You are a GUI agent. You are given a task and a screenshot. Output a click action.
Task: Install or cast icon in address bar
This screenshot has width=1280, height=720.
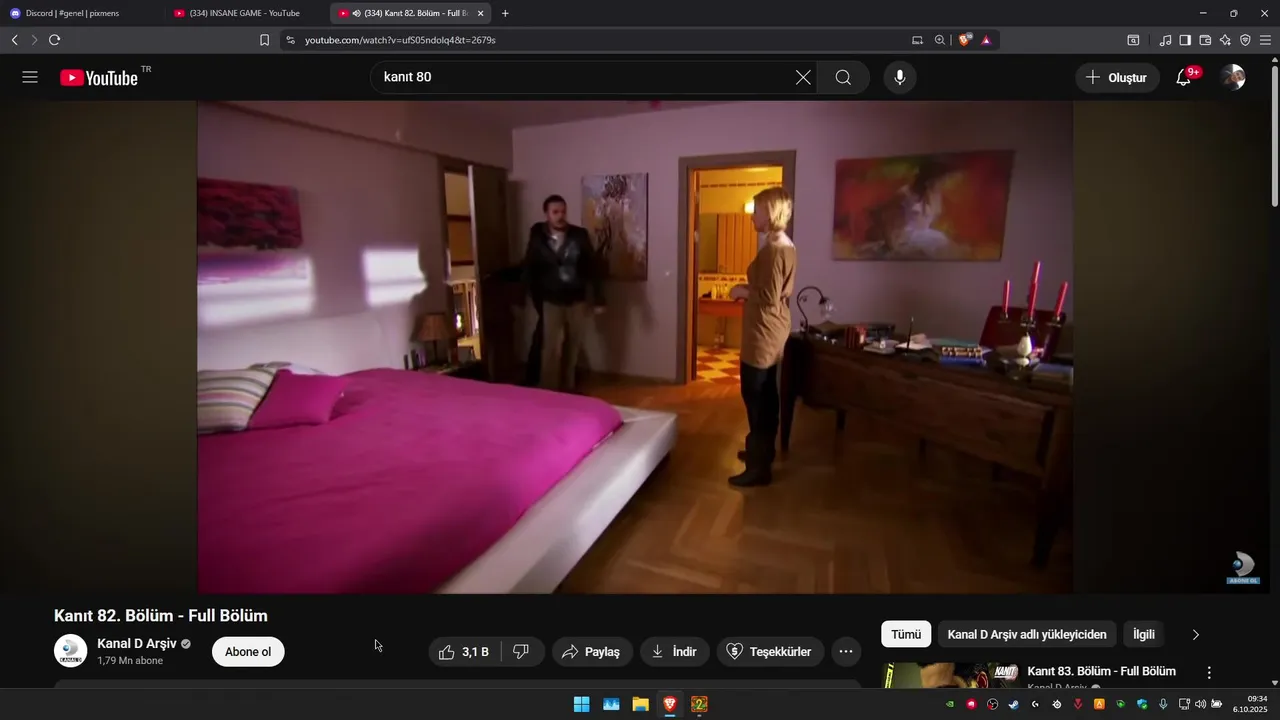(x=918, y=40)
